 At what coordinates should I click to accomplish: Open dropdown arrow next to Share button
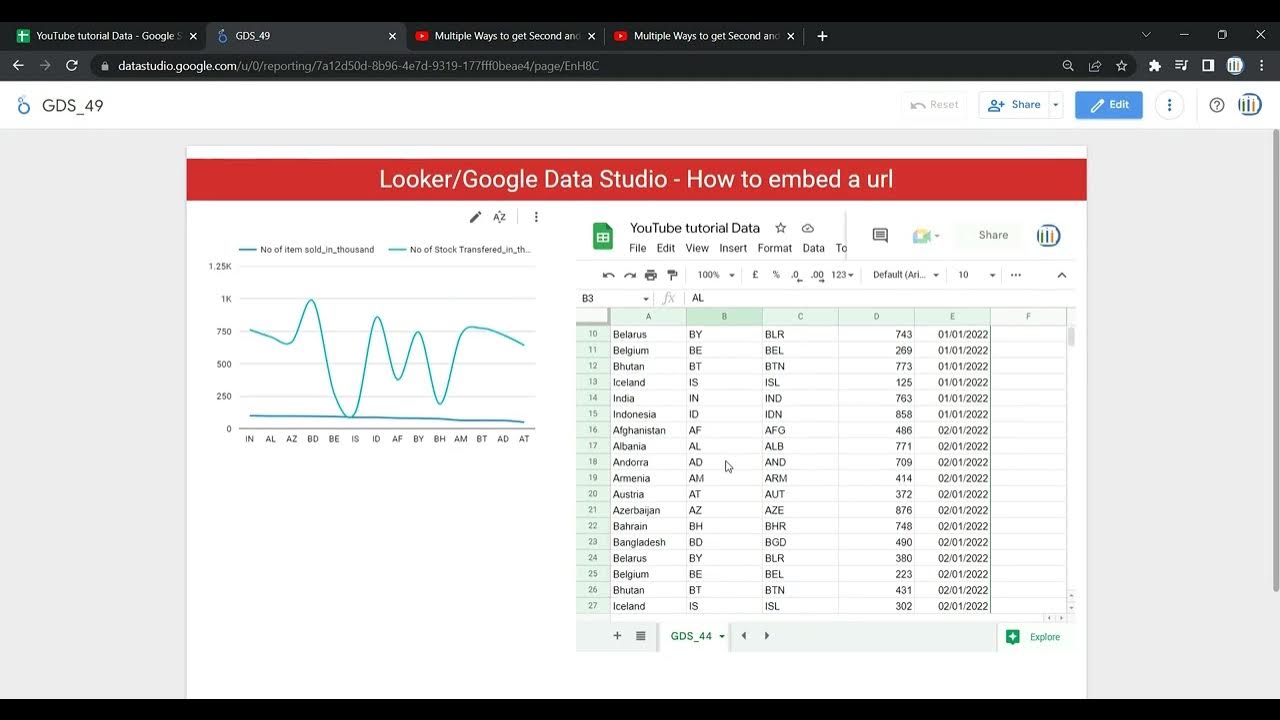(x=1055, y=105)
